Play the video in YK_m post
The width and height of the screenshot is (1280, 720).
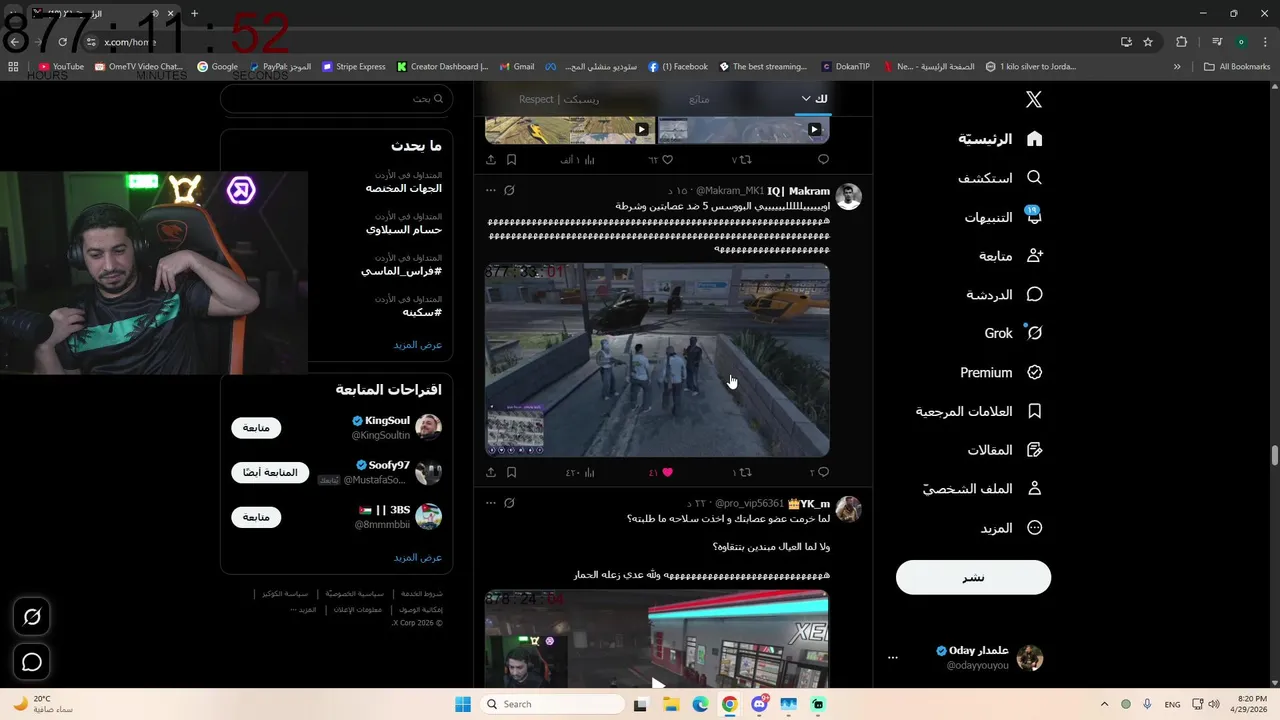tap(657, 684)
